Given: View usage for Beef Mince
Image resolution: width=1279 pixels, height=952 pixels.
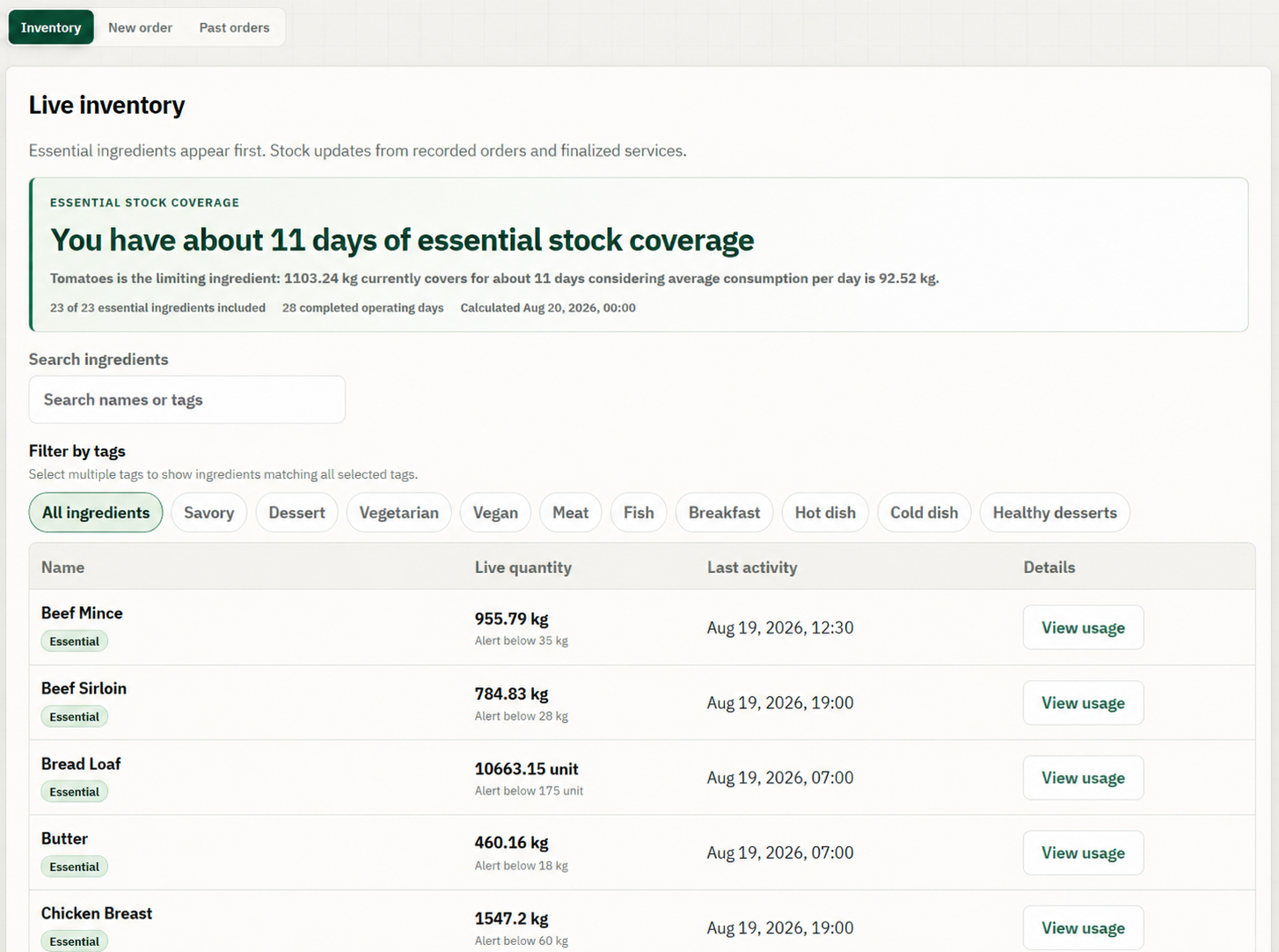Looking at the screenshot, I should (1083, 627).
